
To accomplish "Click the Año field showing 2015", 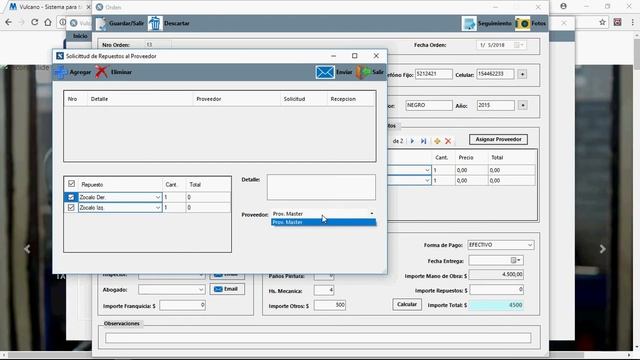I will click(x=496, y=105).
